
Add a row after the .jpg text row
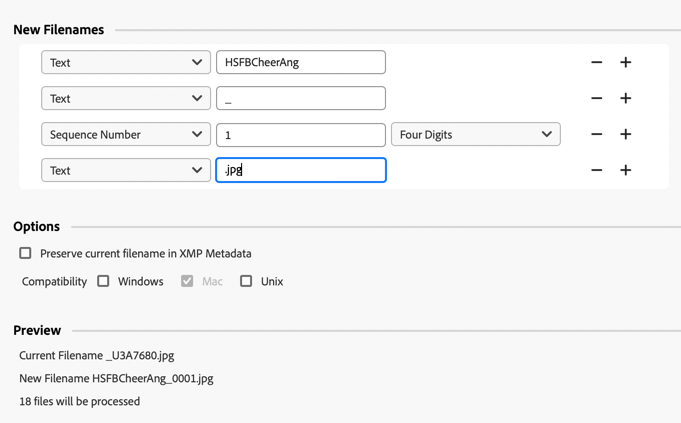(626, 170)
